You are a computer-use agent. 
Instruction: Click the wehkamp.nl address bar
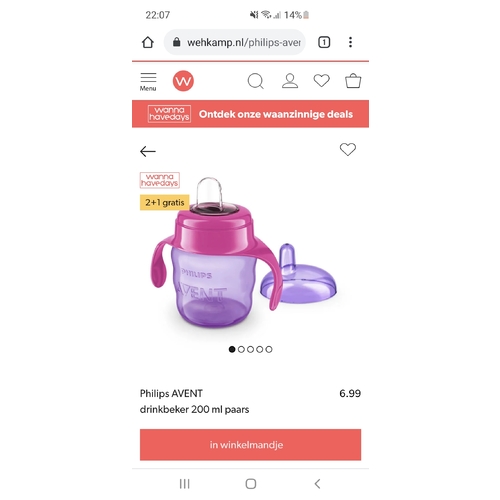coord(235,42)
